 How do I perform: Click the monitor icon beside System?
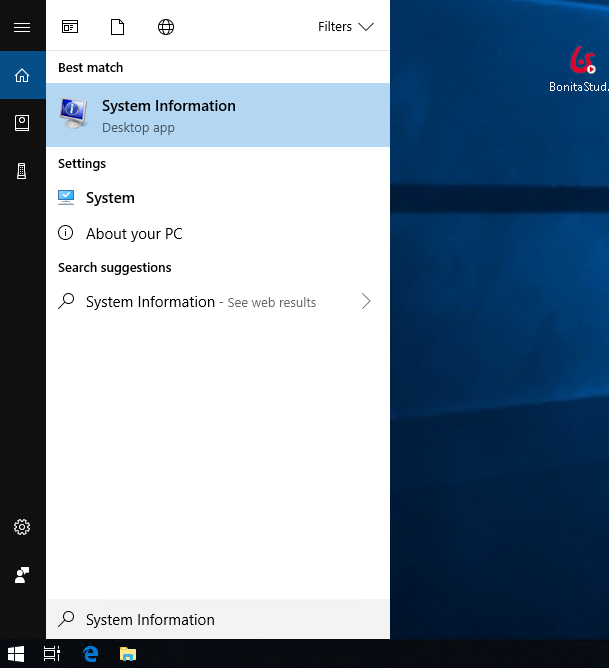[66, 198]
